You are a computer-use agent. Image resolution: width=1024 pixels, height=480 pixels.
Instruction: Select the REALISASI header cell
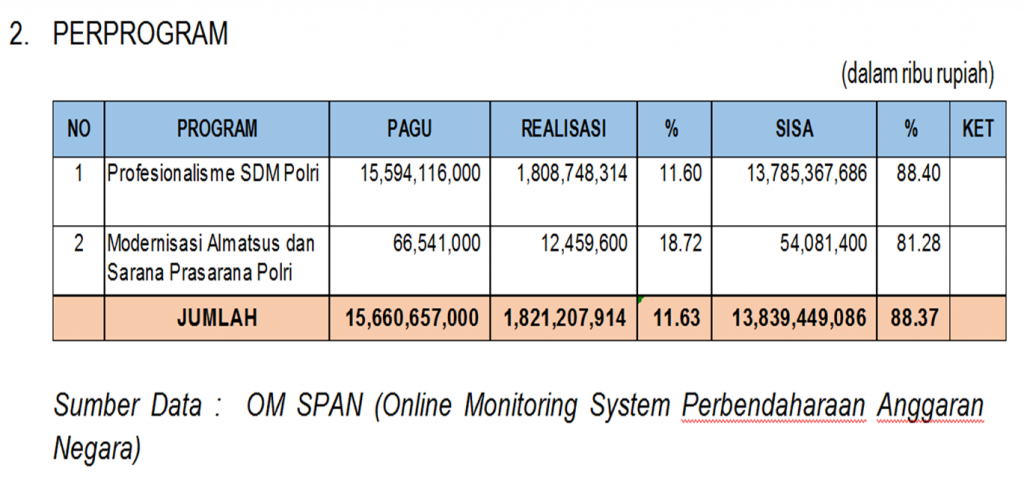pyautogui.click(x=563, y=129)
